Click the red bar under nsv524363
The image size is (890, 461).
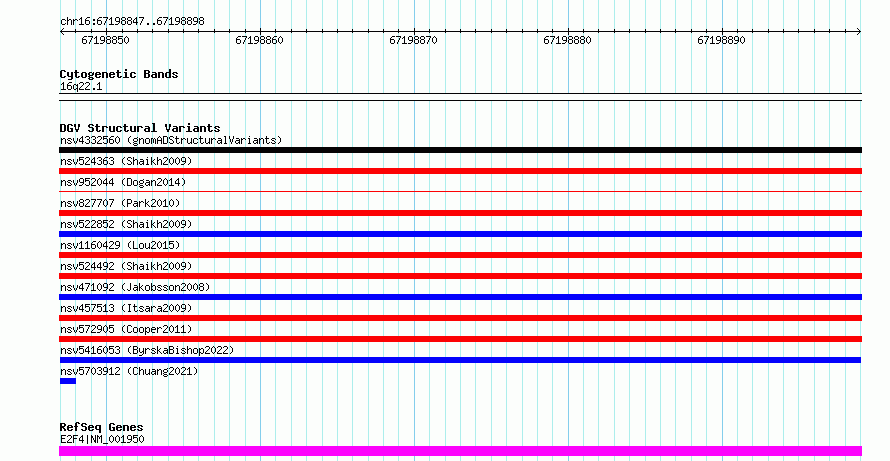460,171
